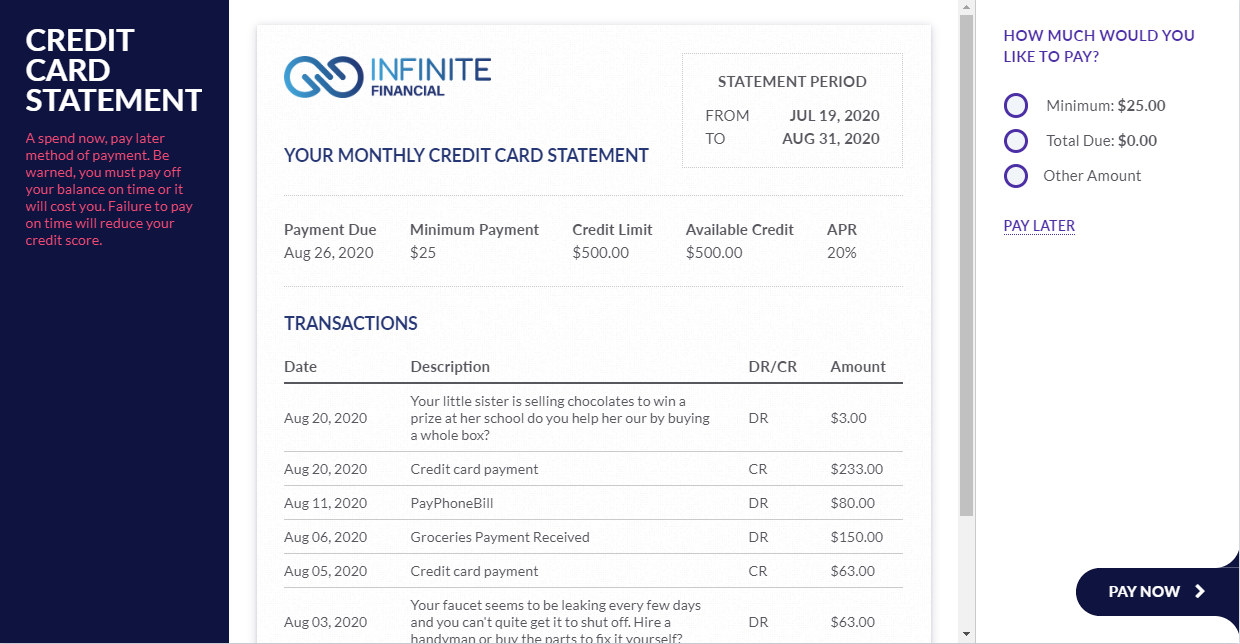Click the APR 20% value
The height and width of the screenshot is (644, 1240).
tap(842, 253)
